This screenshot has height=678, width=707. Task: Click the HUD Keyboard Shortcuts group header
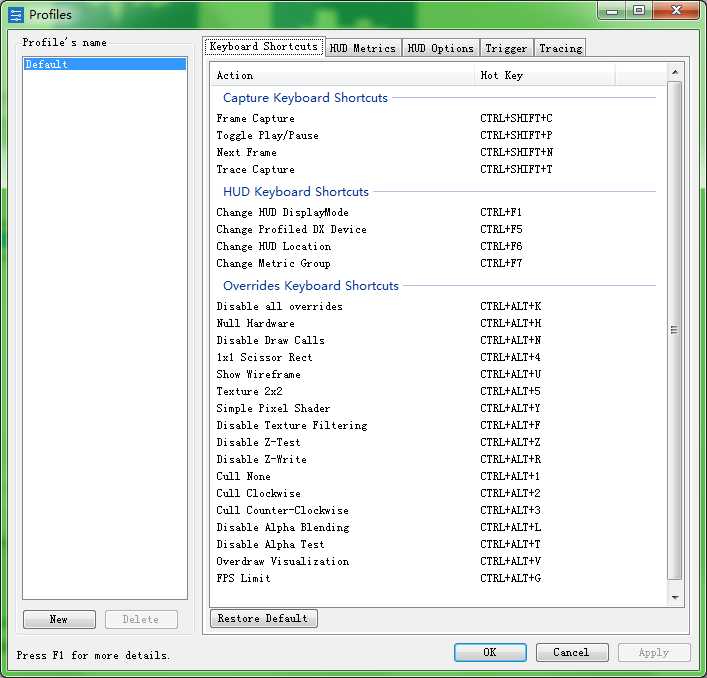(296, 192)
